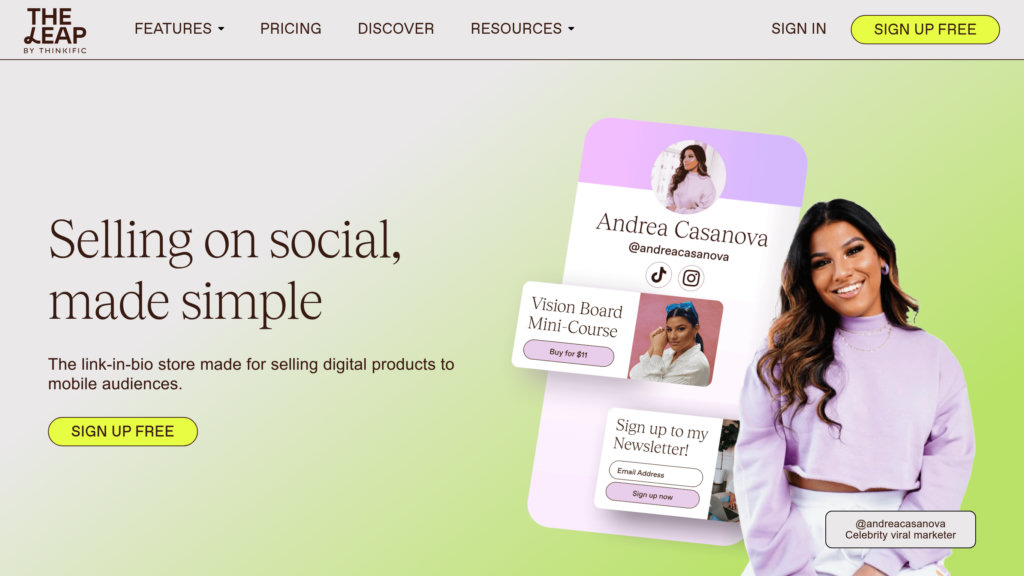Go to the Discover page
The height and width of the screenshot is (576, 1024).
396,29
